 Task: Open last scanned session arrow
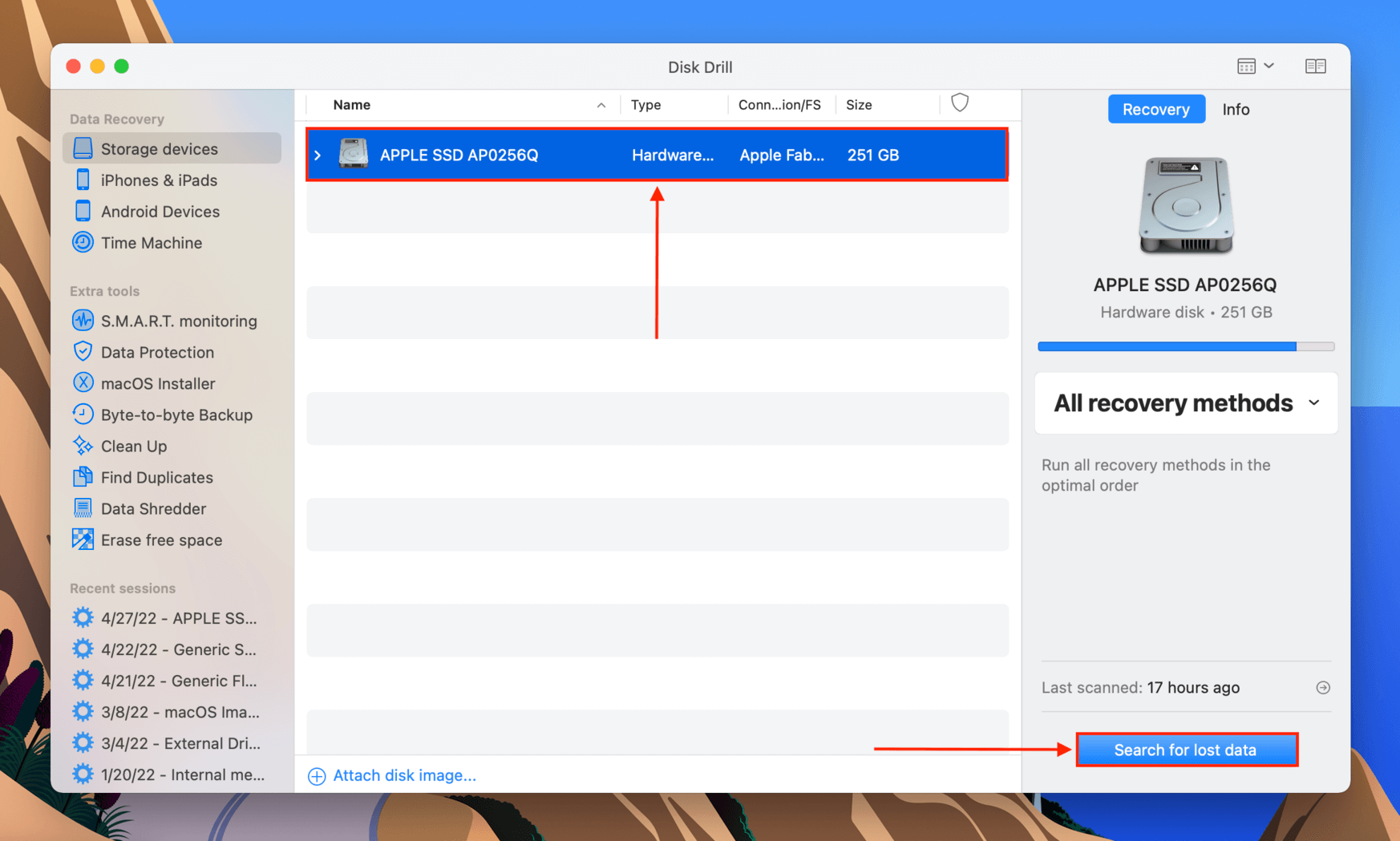coord(1323,688)
